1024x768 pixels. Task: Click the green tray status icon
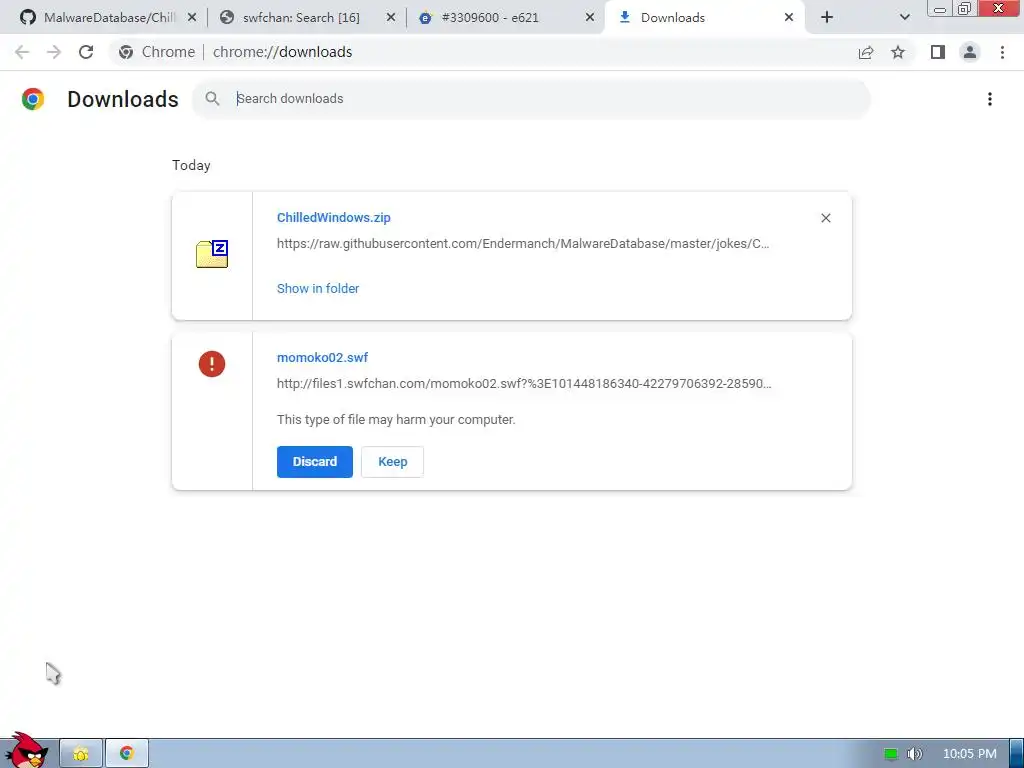891,754
